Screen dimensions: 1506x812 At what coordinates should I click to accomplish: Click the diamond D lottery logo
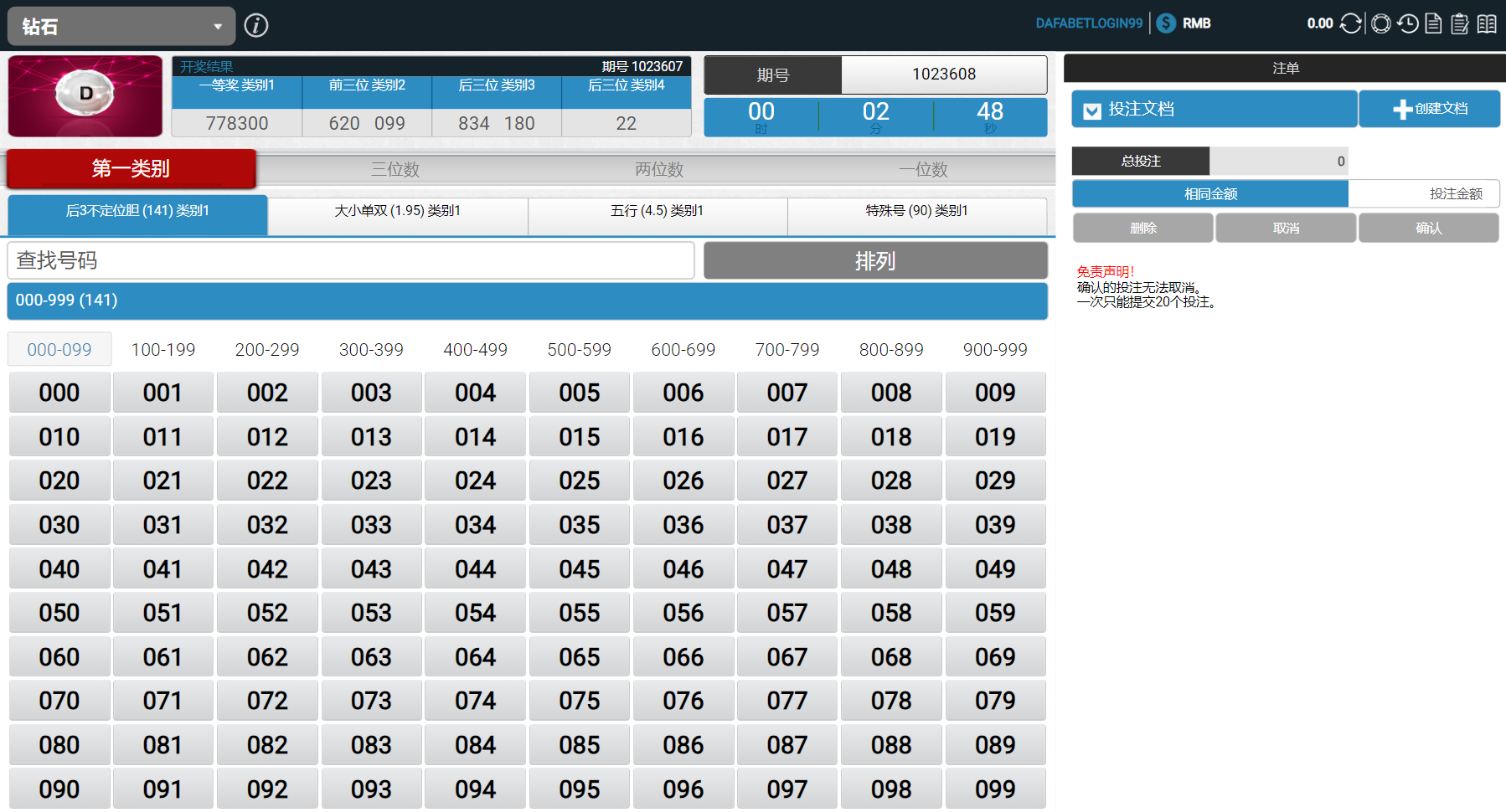point(85,95)
